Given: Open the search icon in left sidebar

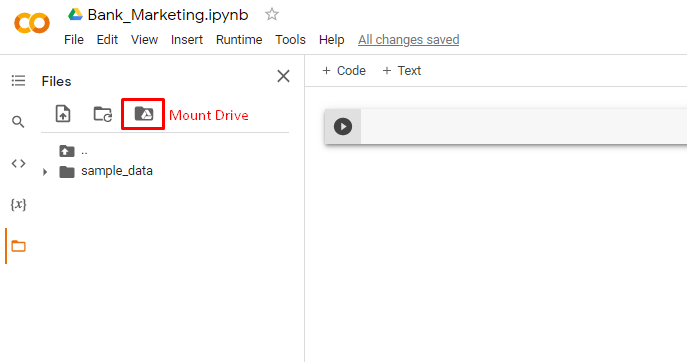Looking at the screenshot, I should 18,122.
